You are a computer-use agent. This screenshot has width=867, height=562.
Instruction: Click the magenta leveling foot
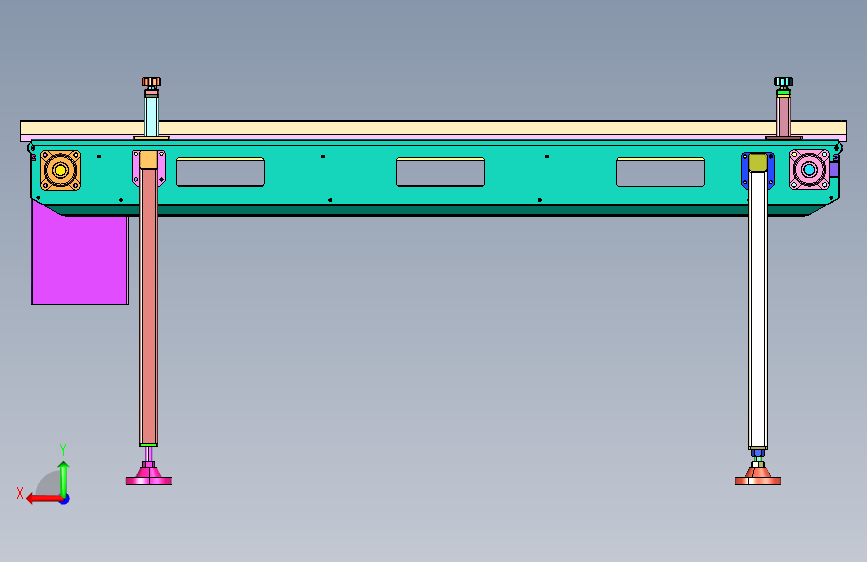pyautogui.click(x=149, y=475)
